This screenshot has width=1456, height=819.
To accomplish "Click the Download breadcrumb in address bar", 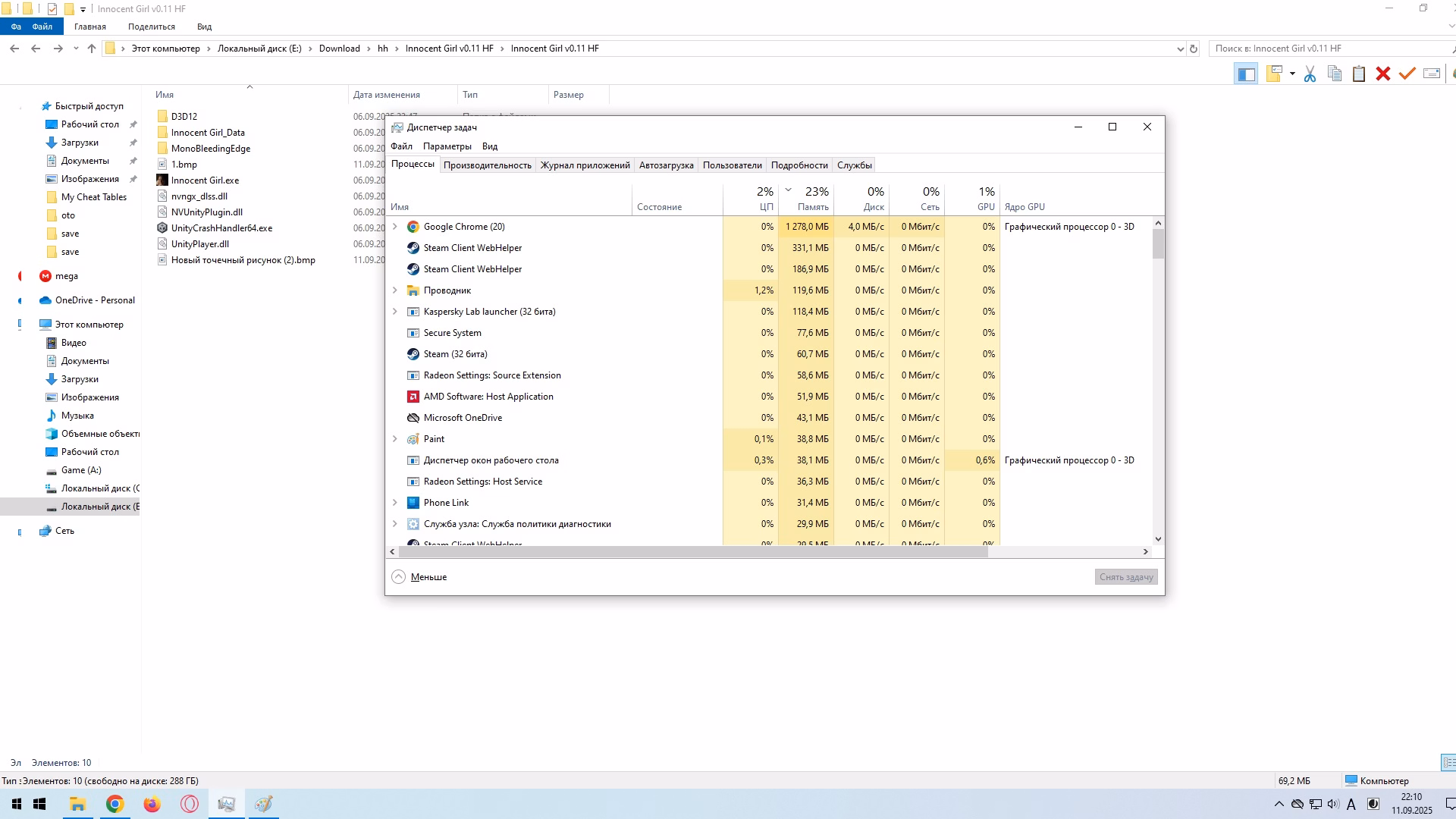I will (x=339, y=49).
